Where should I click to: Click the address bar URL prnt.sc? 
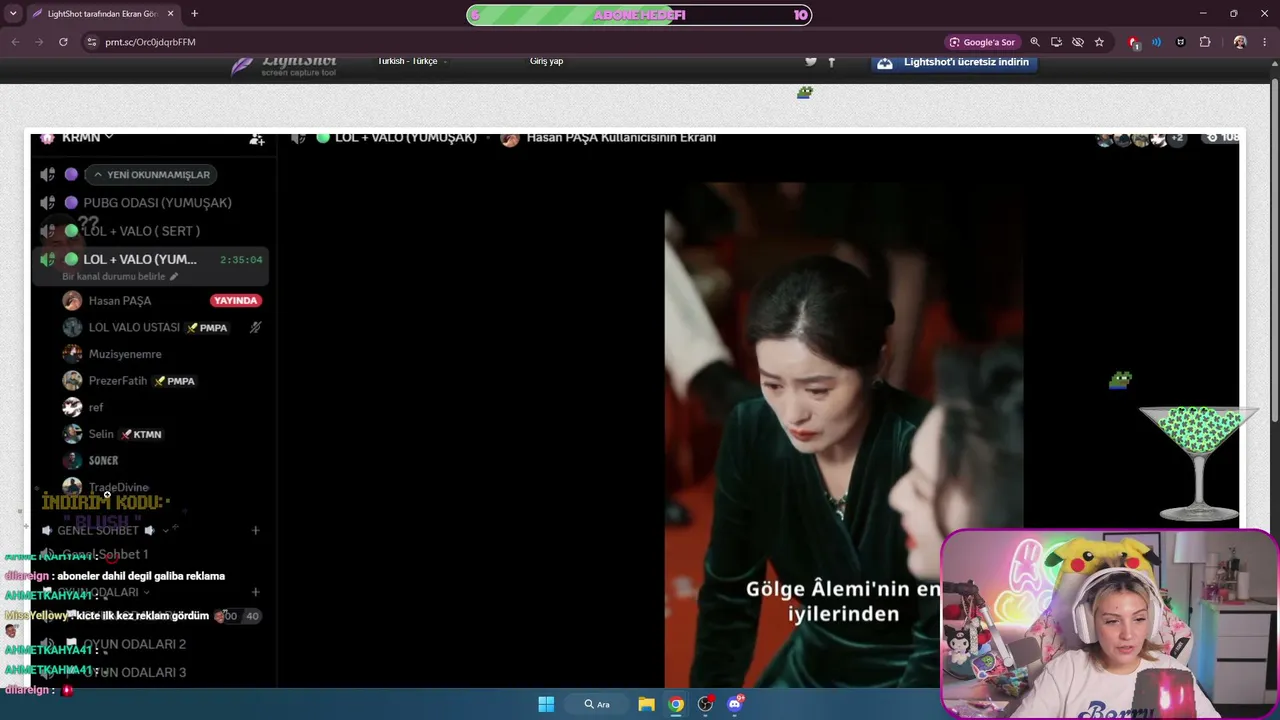pyautogui.click(x=150, y=42)
